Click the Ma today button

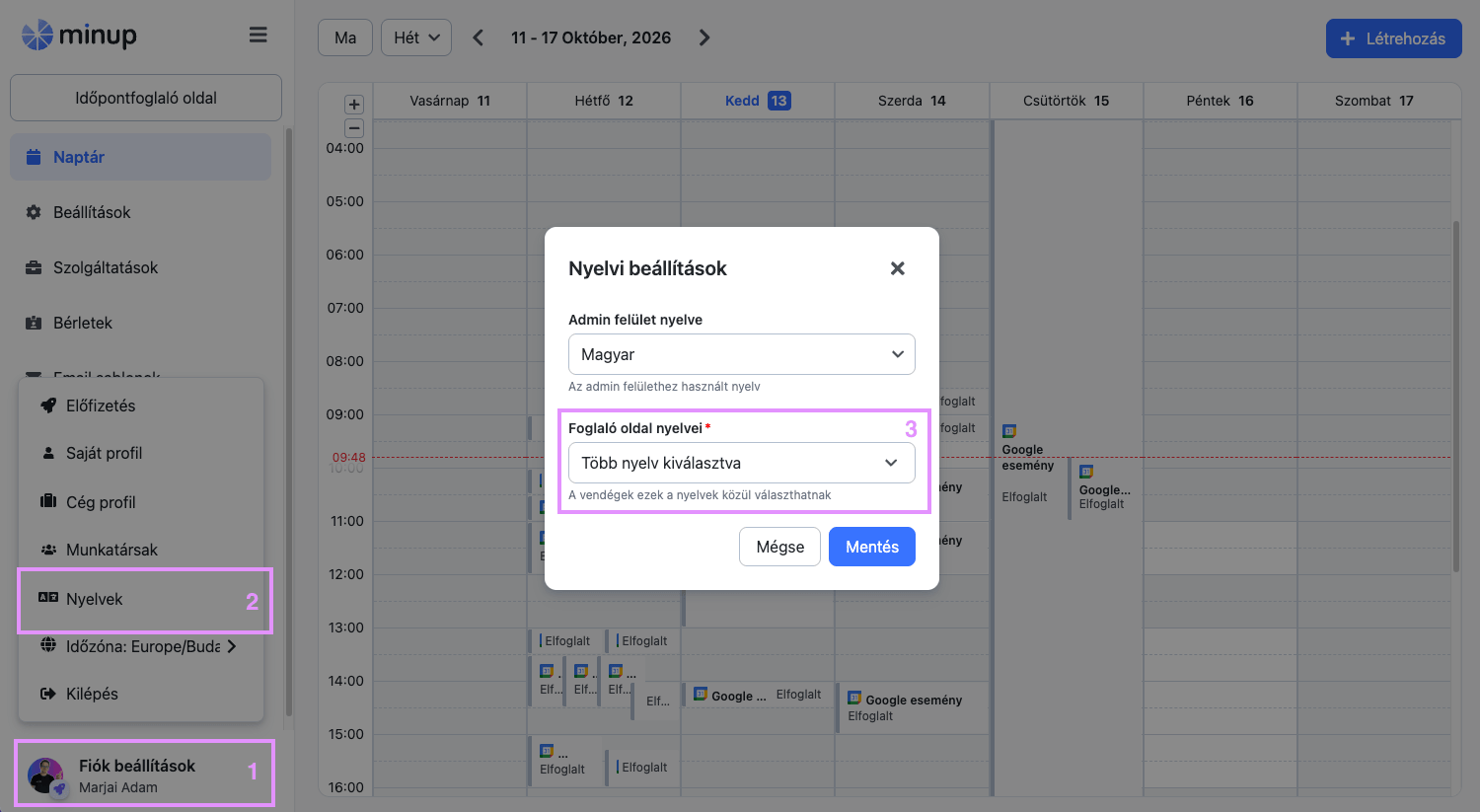345,37
